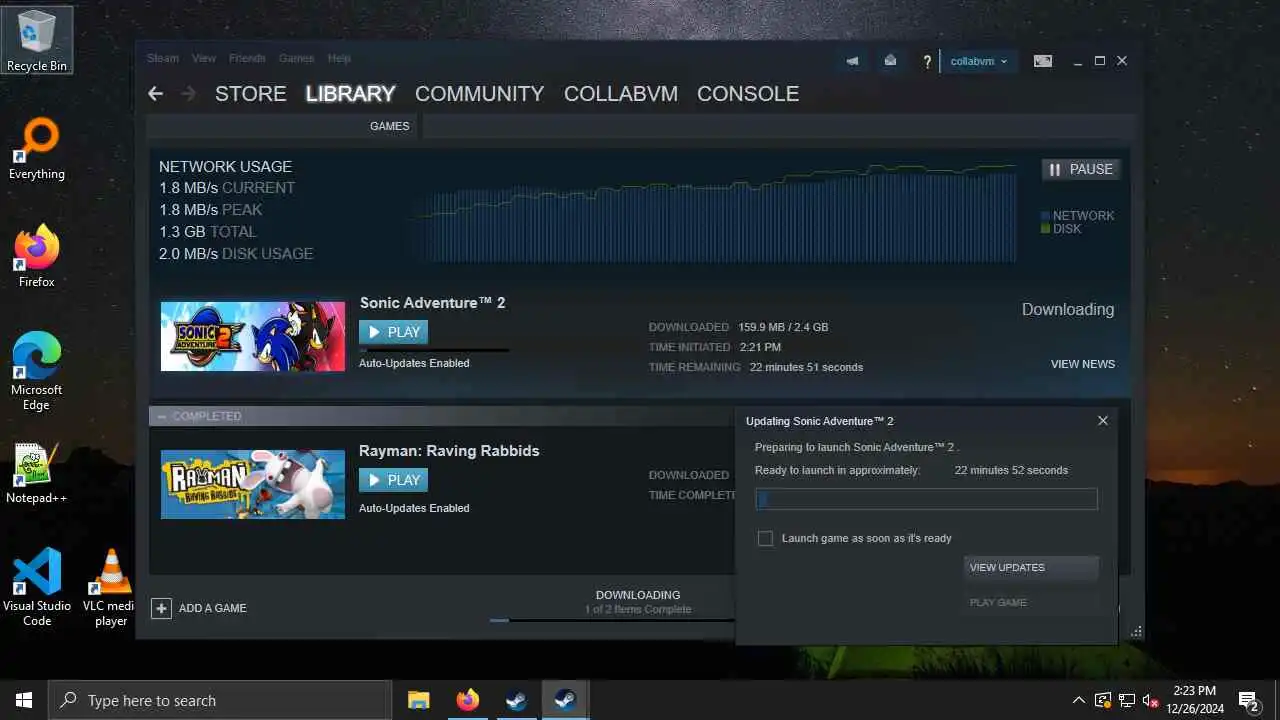Click the network usage graph

tap(715, 214)
